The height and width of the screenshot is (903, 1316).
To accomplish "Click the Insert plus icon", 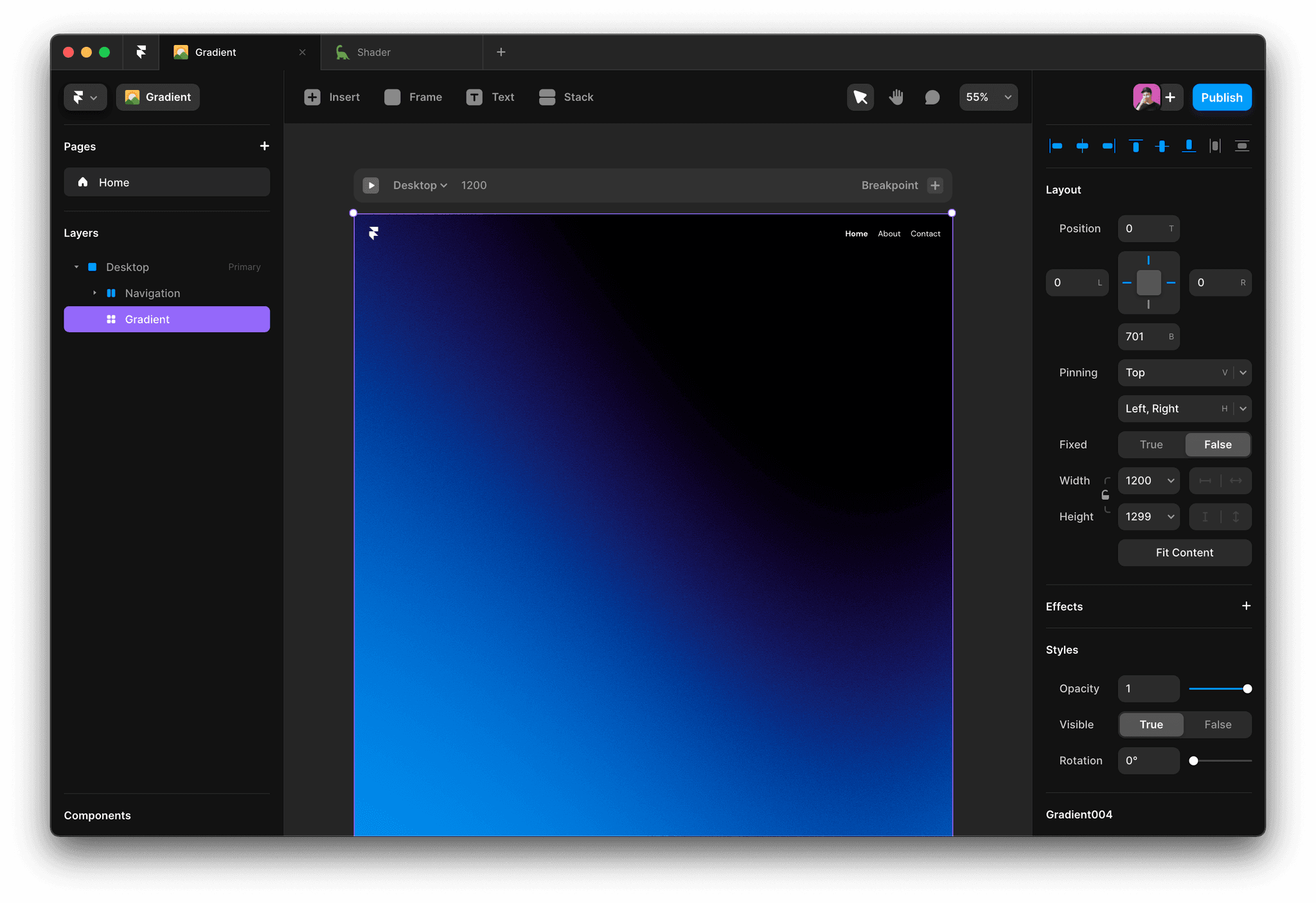I will coord(312,97).
